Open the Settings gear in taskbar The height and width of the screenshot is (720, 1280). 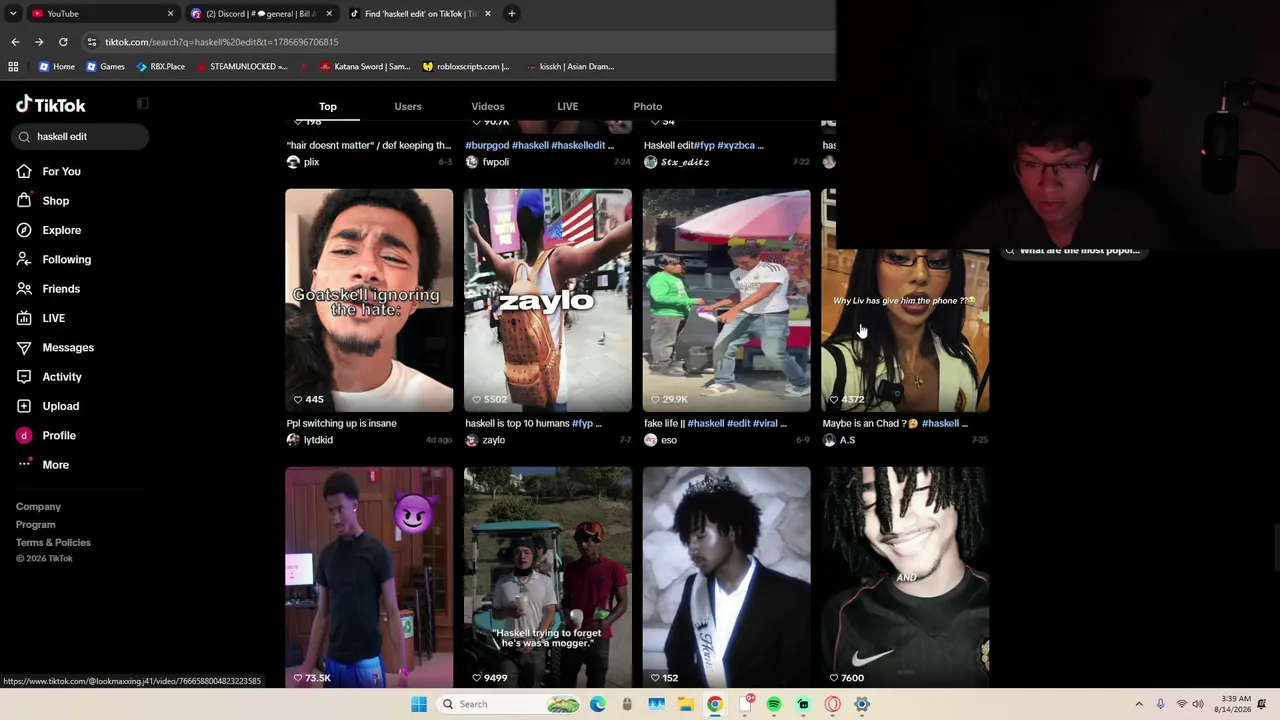(x=861, y=704)
